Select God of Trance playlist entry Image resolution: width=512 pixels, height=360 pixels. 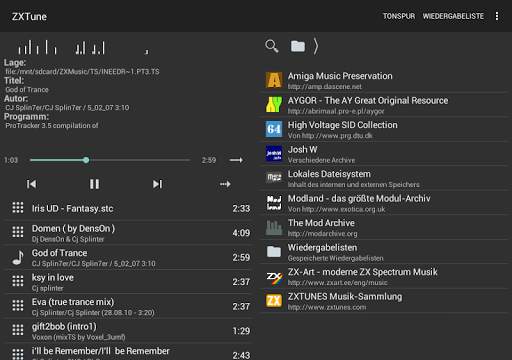[x=128, y=257]
